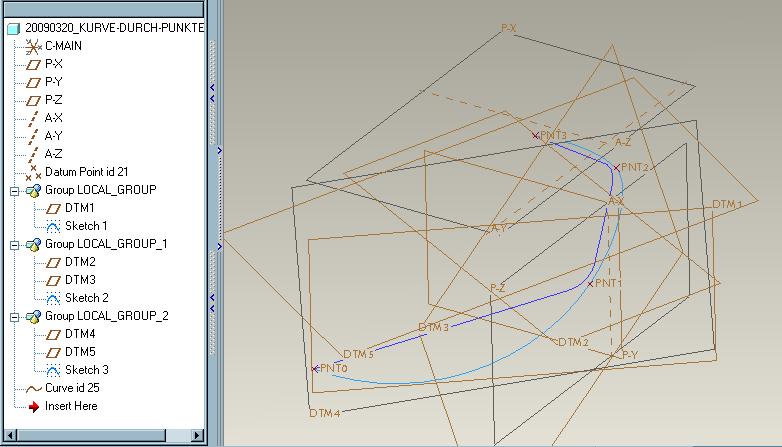Click tree horizontal scrollbar right arrow
Image resolution: width=782 pixels, height=447 pixels.
pyautogui.click(x=197, y=435)
